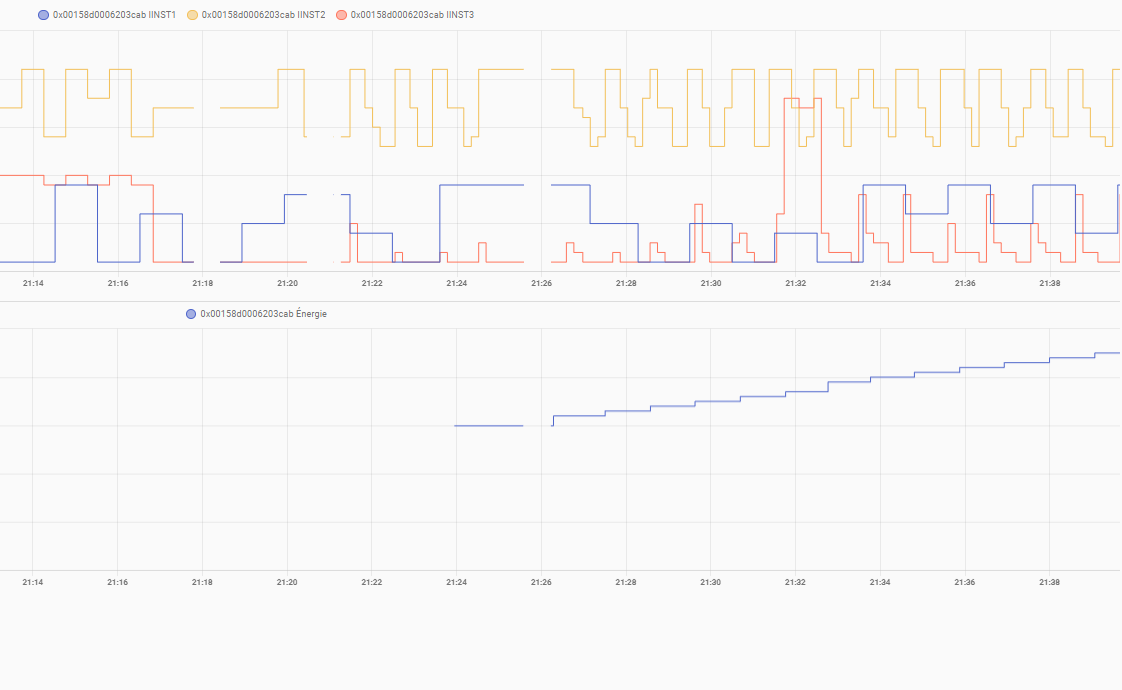Click the 21:38 label on upper chart axis
This screenshot has height=690, width=1122.
pos(1050,284)
